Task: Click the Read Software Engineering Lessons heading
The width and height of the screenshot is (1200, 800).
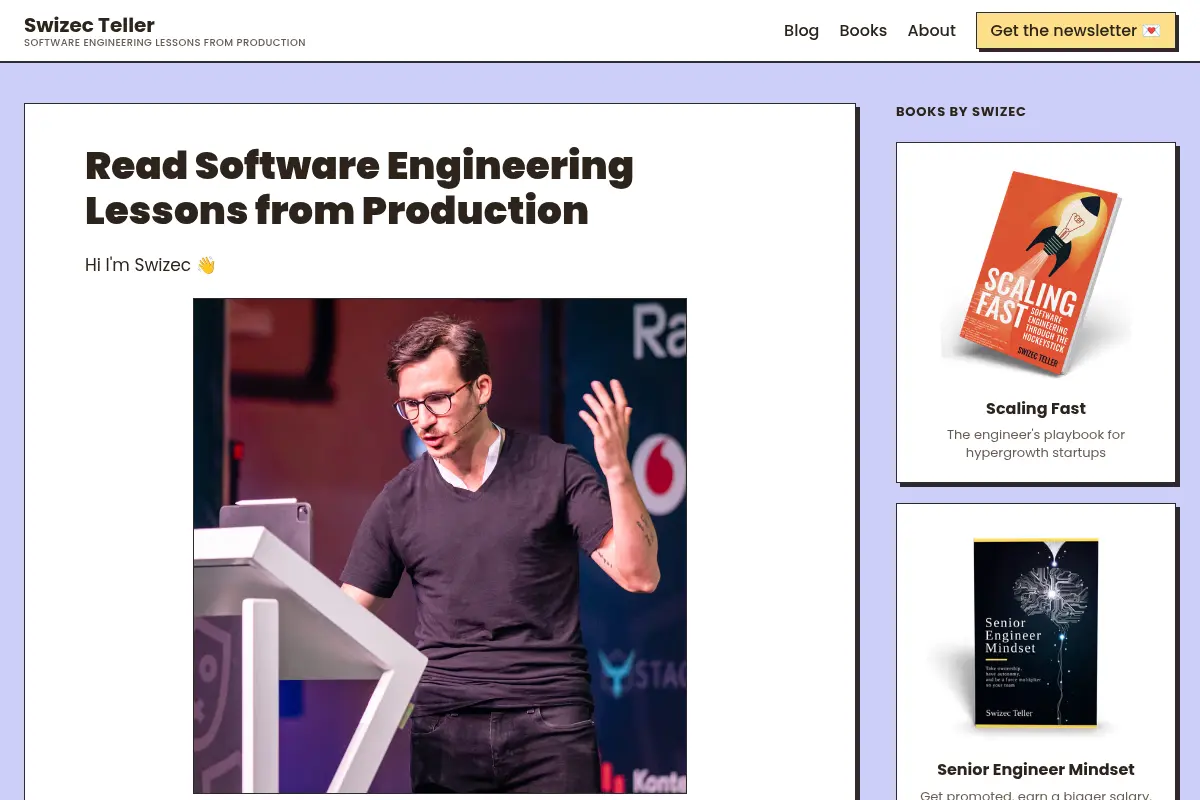Action: click(x=360, y=188)
